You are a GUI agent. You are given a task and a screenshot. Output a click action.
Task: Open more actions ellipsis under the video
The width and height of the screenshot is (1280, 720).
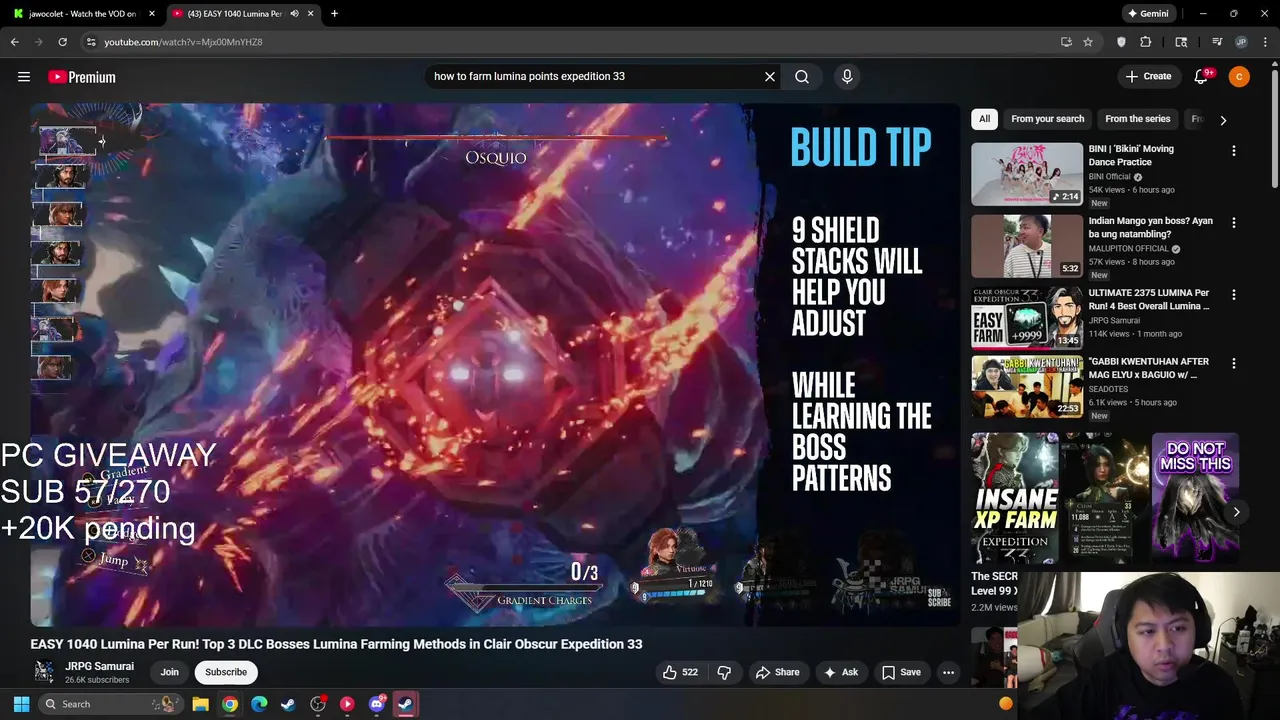pos(948,672)
